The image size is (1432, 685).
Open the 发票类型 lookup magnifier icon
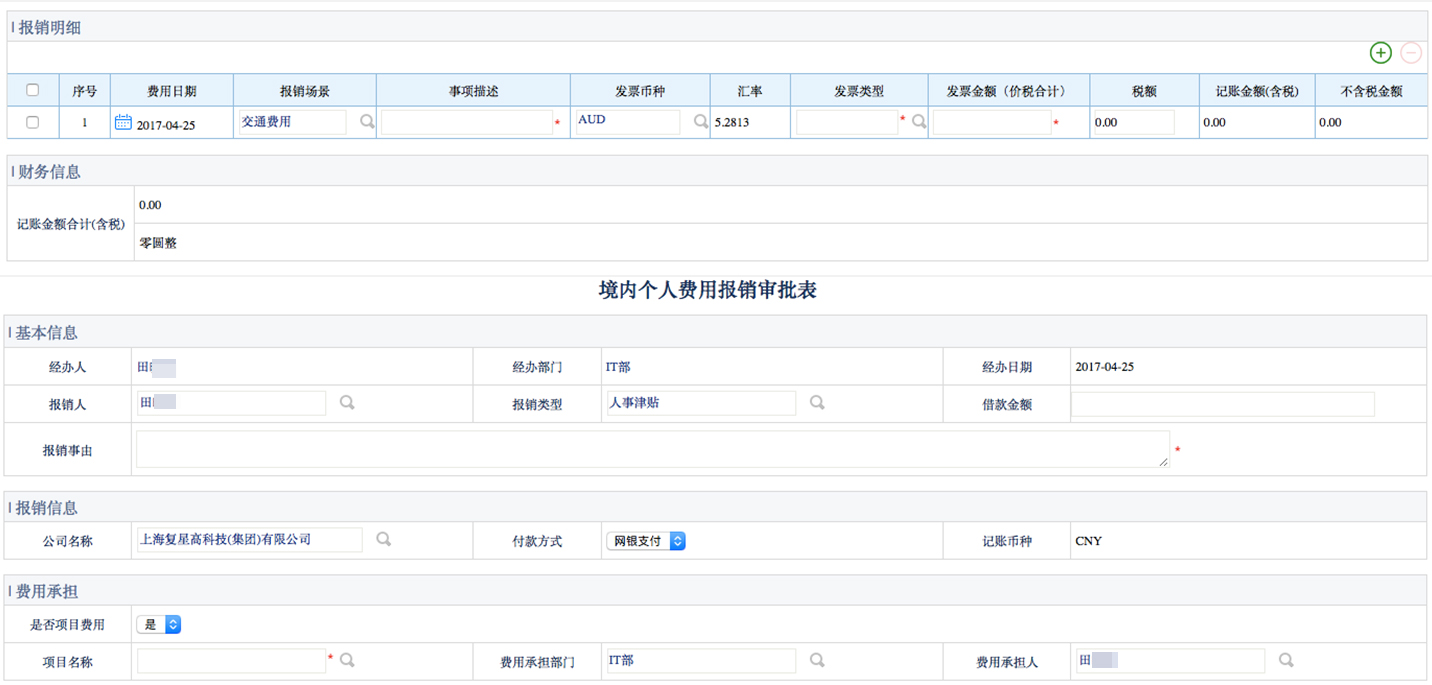tap(919, 122)
